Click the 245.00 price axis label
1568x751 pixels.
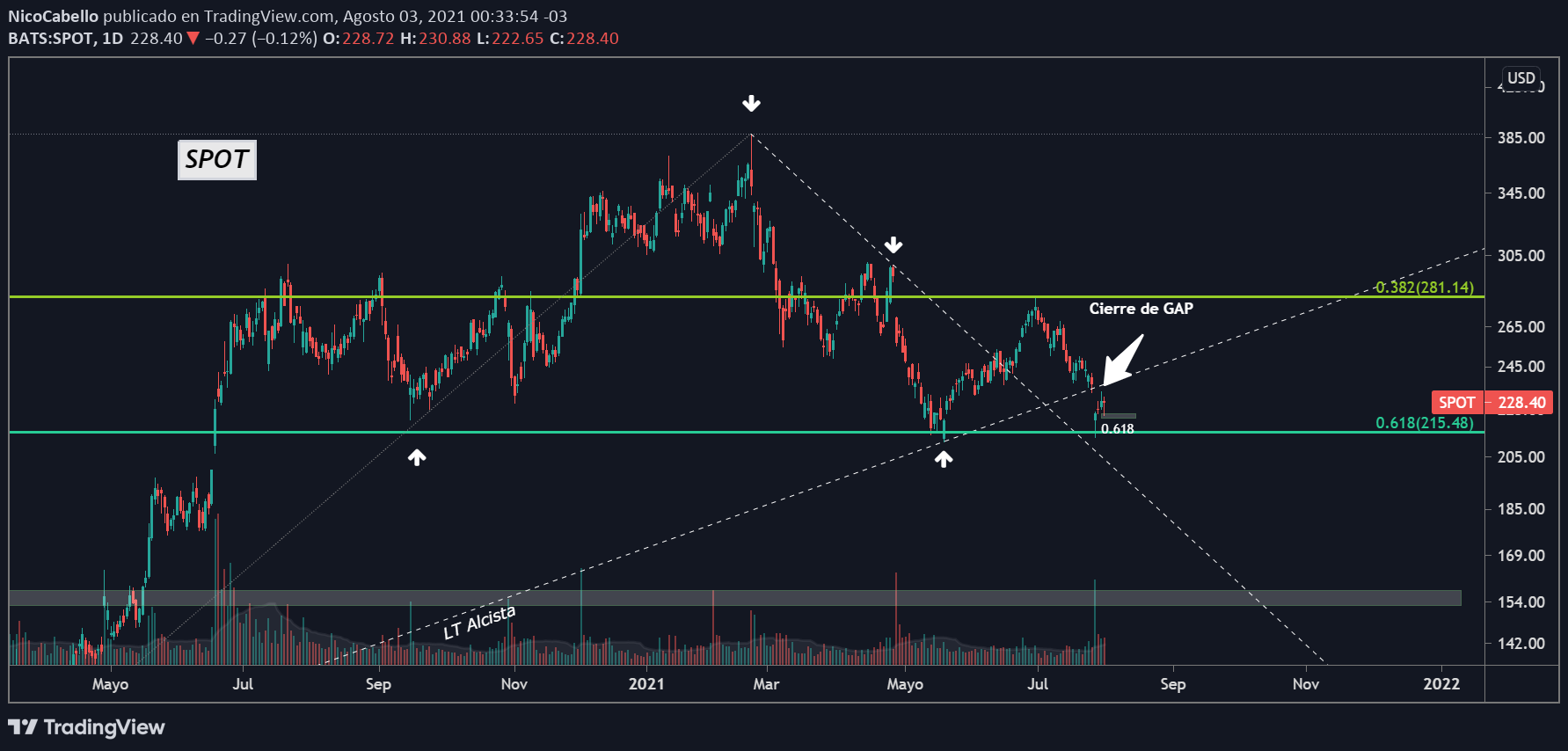(x=1521, y=367)
